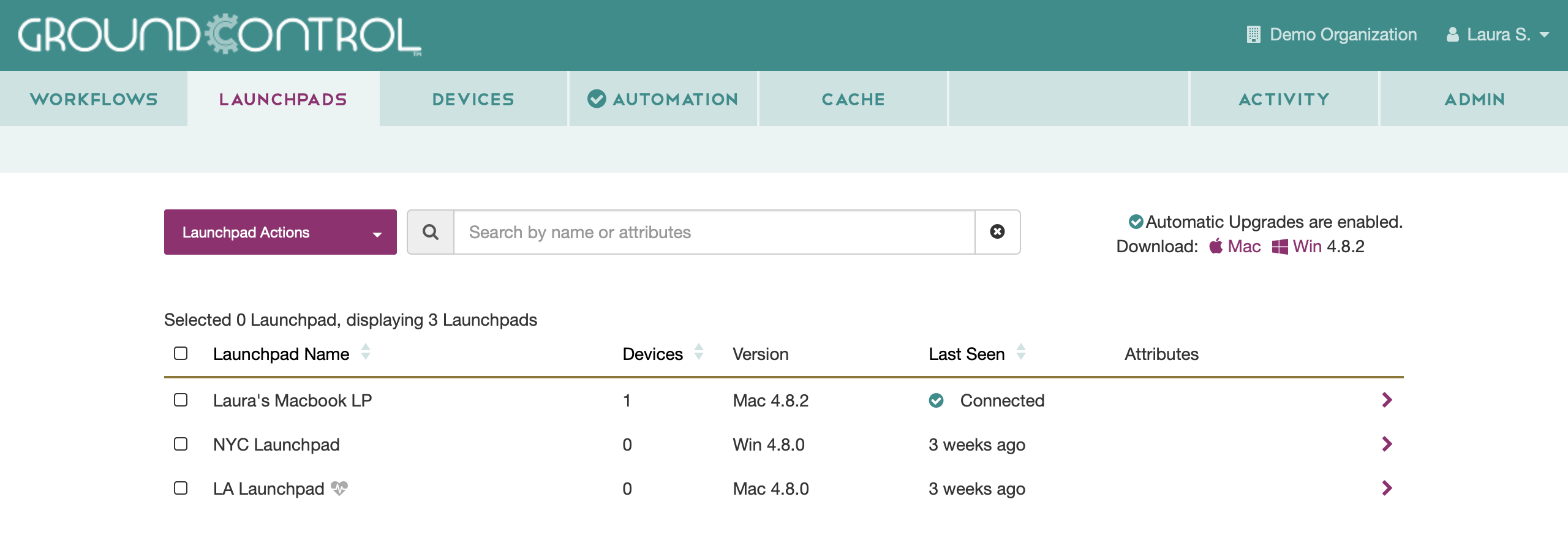Download the Mac launchpad installer
This screenshot has width=1568, height=551.
[x=1235, y=246]
